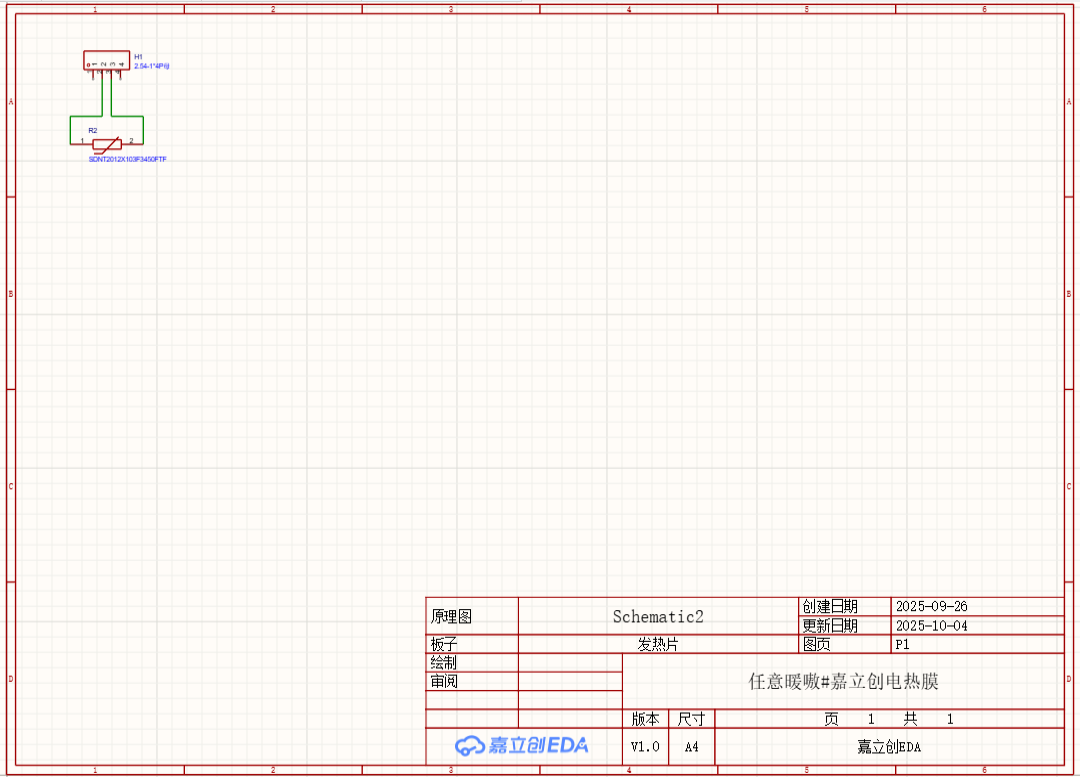Select the A4 size cell
Image resolution: width=1080 pixels, height=777 pixels.
[x=692, y=747]
